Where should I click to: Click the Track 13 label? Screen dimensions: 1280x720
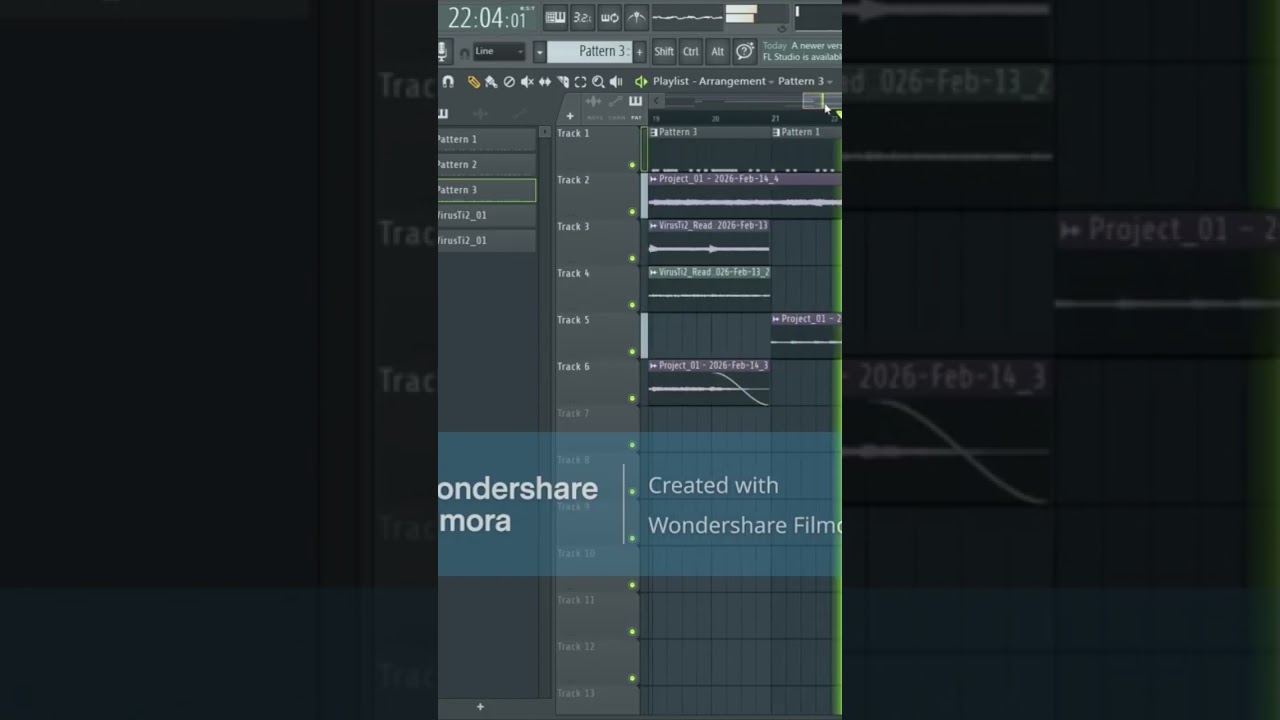coord(576,693)
